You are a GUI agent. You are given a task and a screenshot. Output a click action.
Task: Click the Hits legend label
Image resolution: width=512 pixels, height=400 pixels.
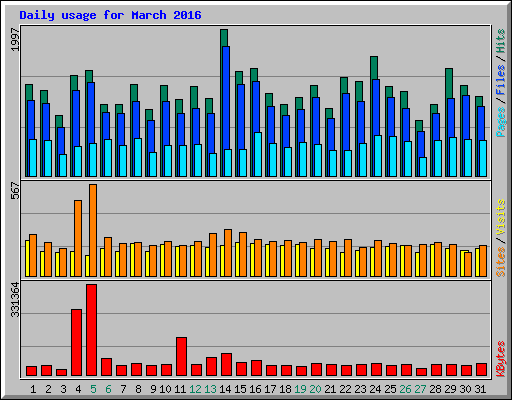click(501, 41)
